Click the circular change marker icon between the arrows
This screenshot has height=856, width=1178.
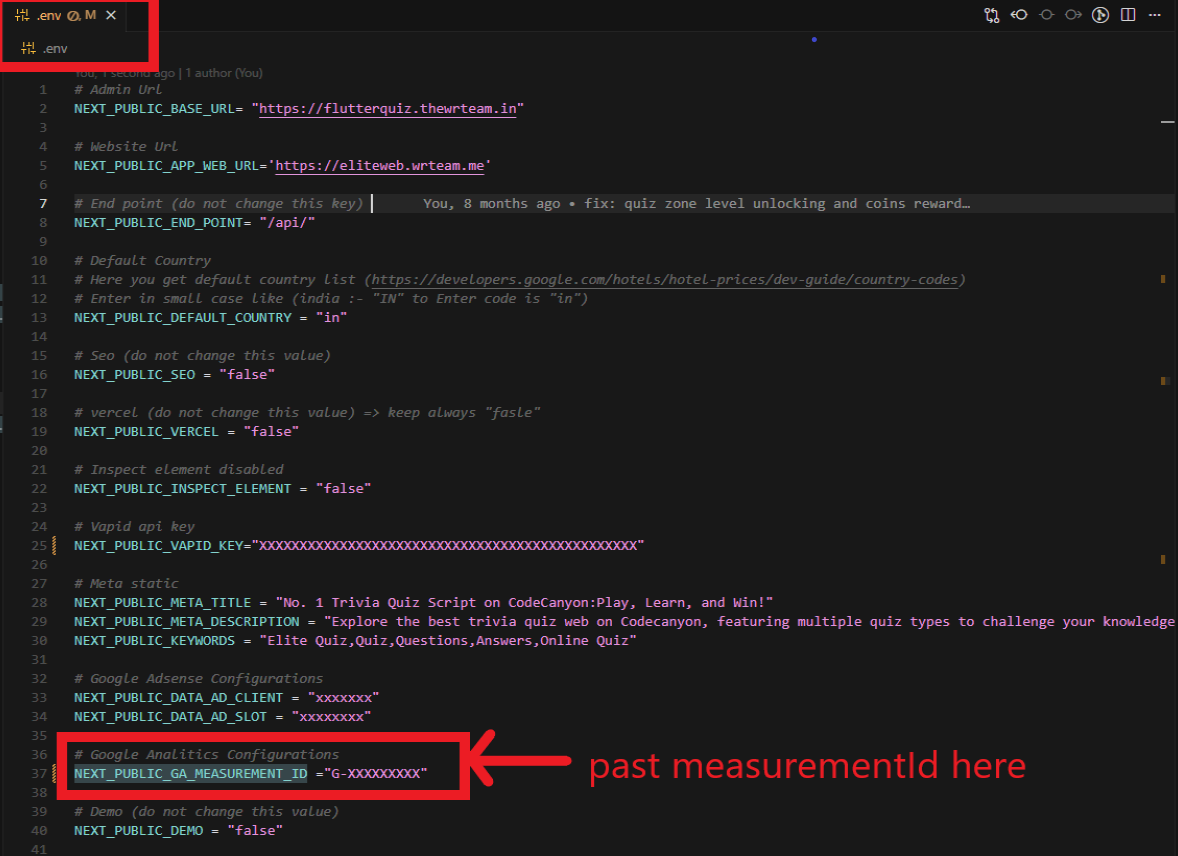(x=1046, y=15)
